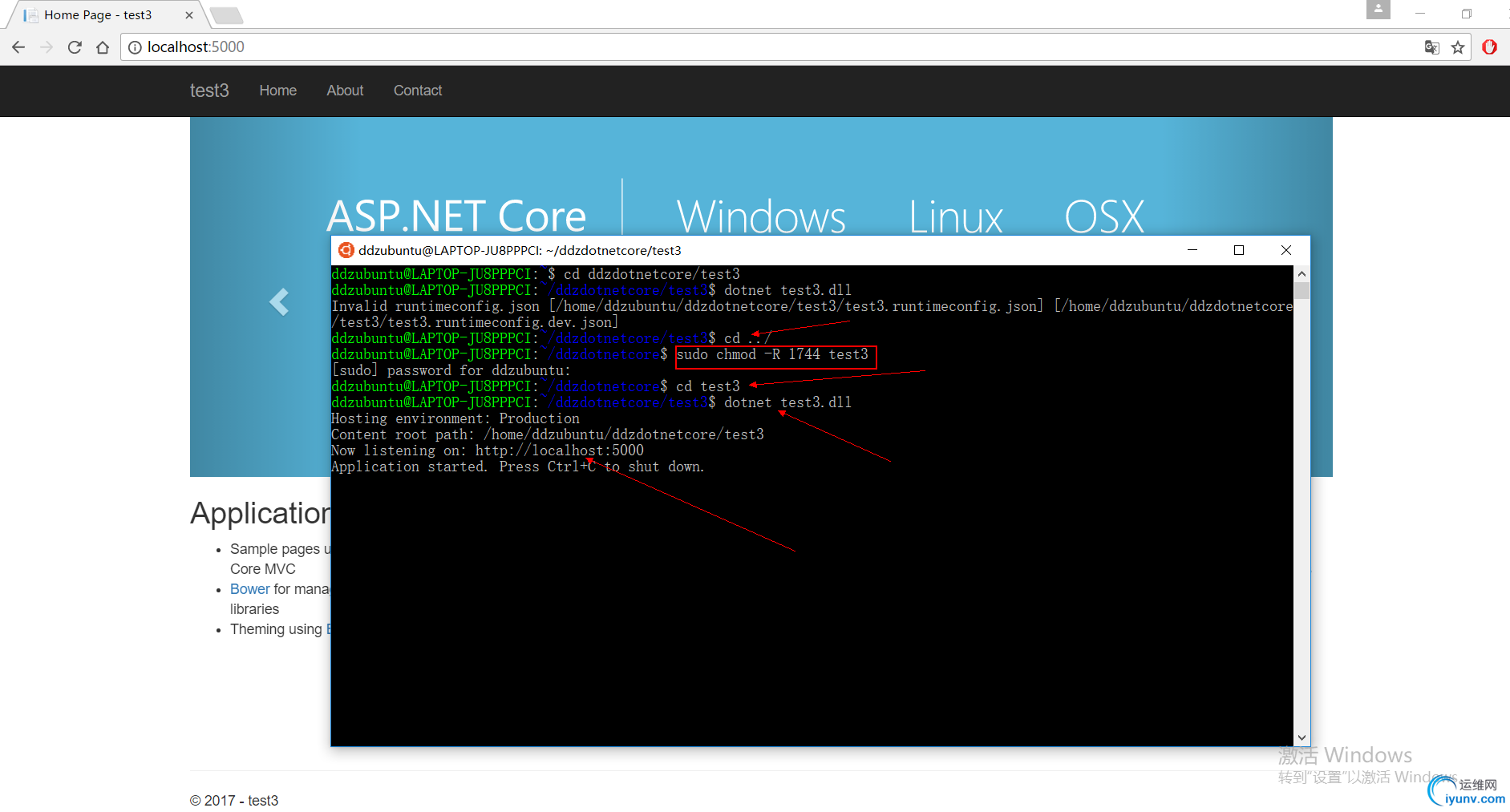Click the 'Hosting environment: Production' terminal line
The image size is (1510, 812).
(455, 418)
